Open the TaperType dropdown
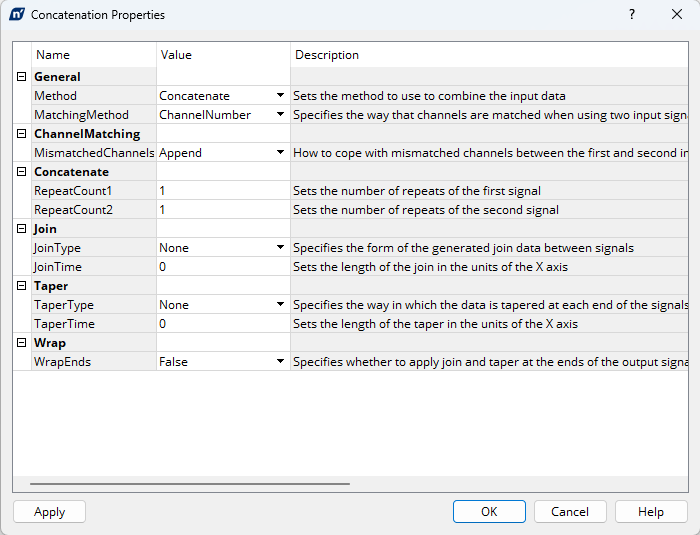The width and height of the screenshot is (700, 535). [281, 305]
